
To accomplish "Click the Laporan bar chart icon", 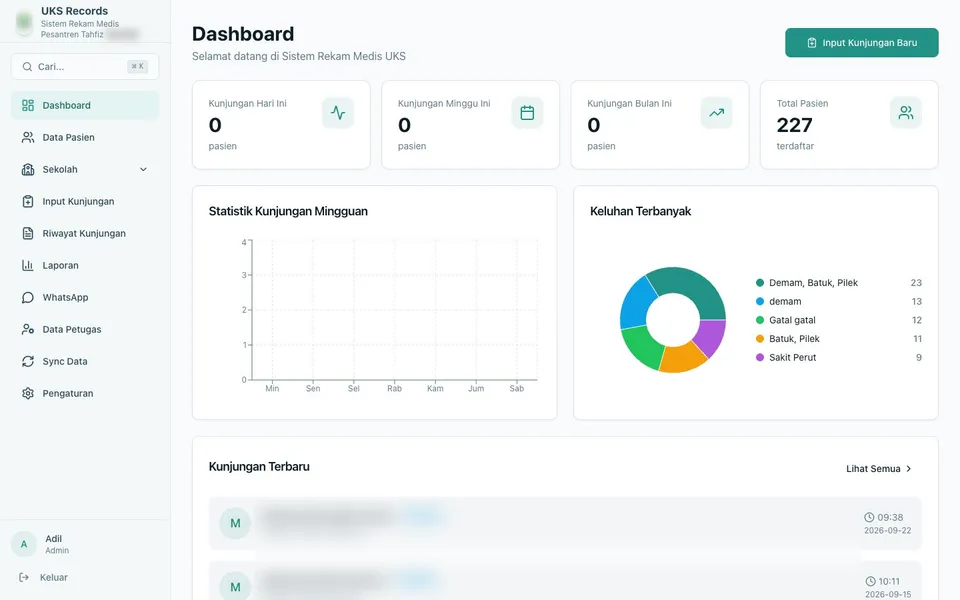I will click(x=28, y=265).
